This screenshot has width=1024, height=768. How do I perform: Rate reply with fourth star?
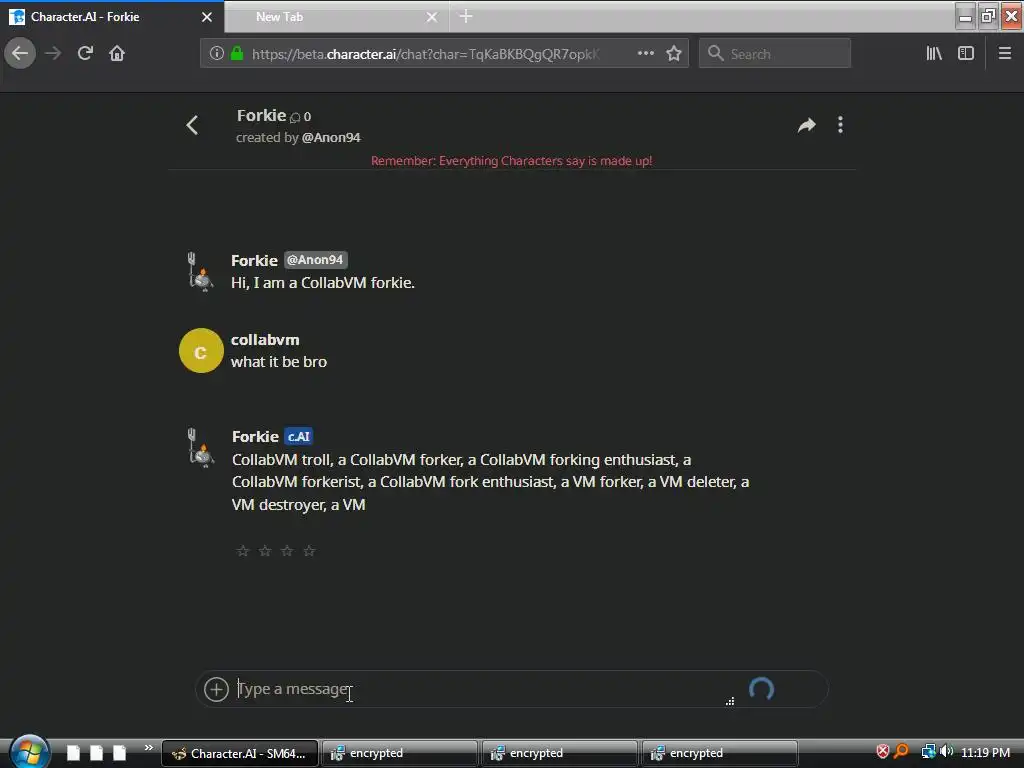pos(310,551)
